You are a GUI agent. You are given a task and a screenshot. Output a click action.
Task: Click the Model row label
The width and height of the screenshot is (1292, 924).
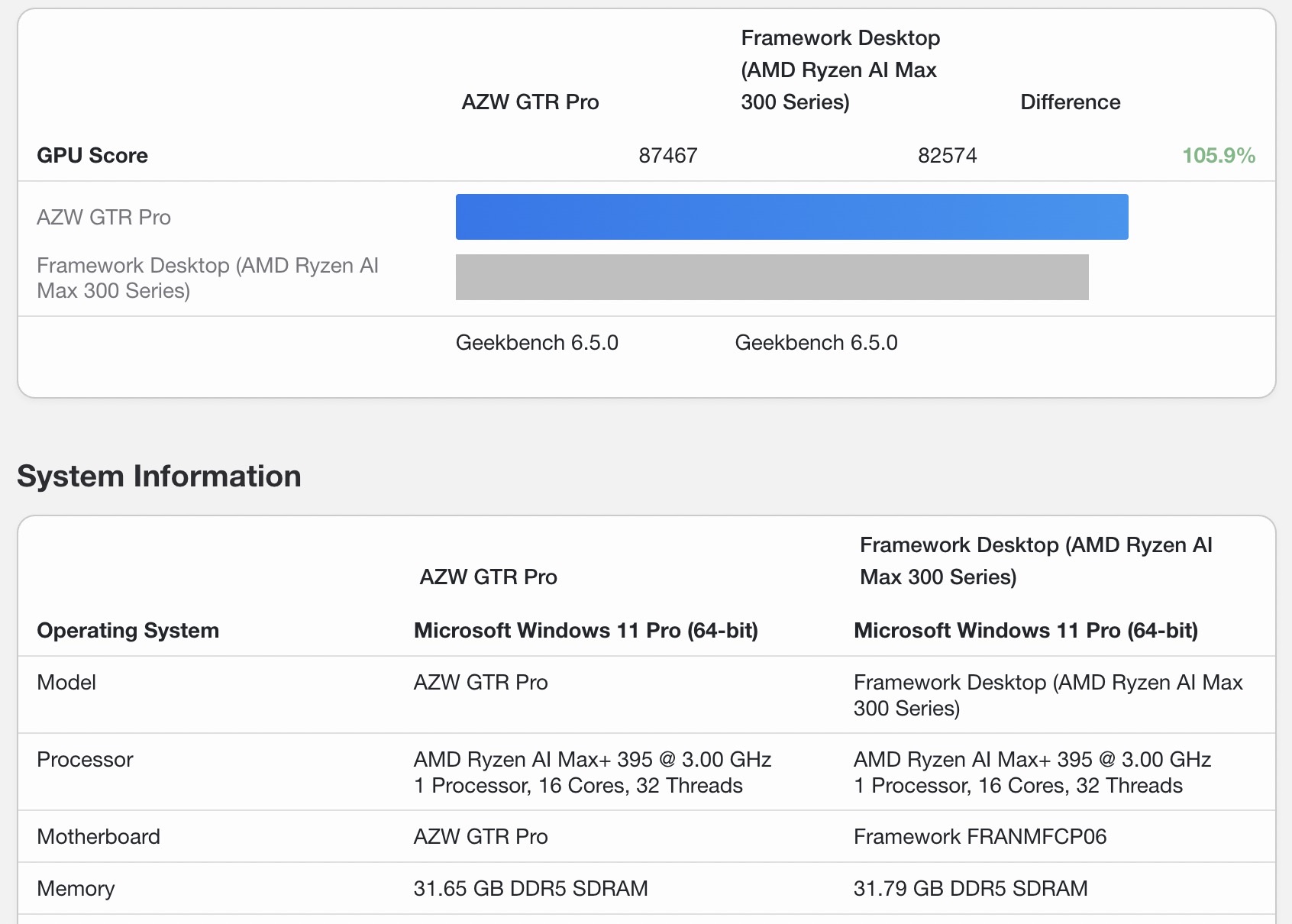pos(66,683)
